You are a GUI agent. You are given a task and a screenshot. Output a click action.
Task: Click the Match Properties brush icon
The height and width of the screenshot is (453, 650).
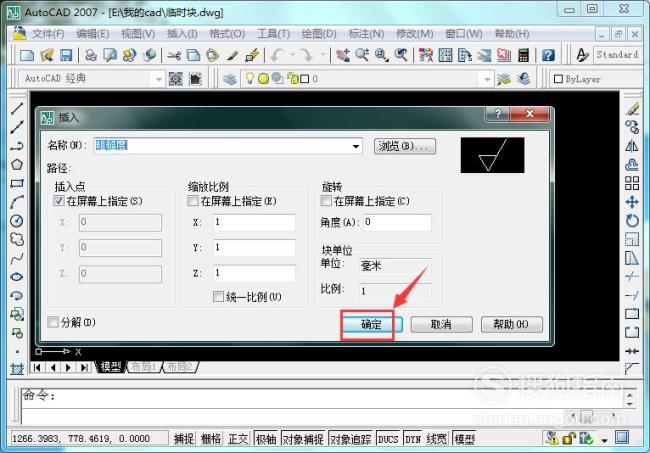tap(233, 55)
